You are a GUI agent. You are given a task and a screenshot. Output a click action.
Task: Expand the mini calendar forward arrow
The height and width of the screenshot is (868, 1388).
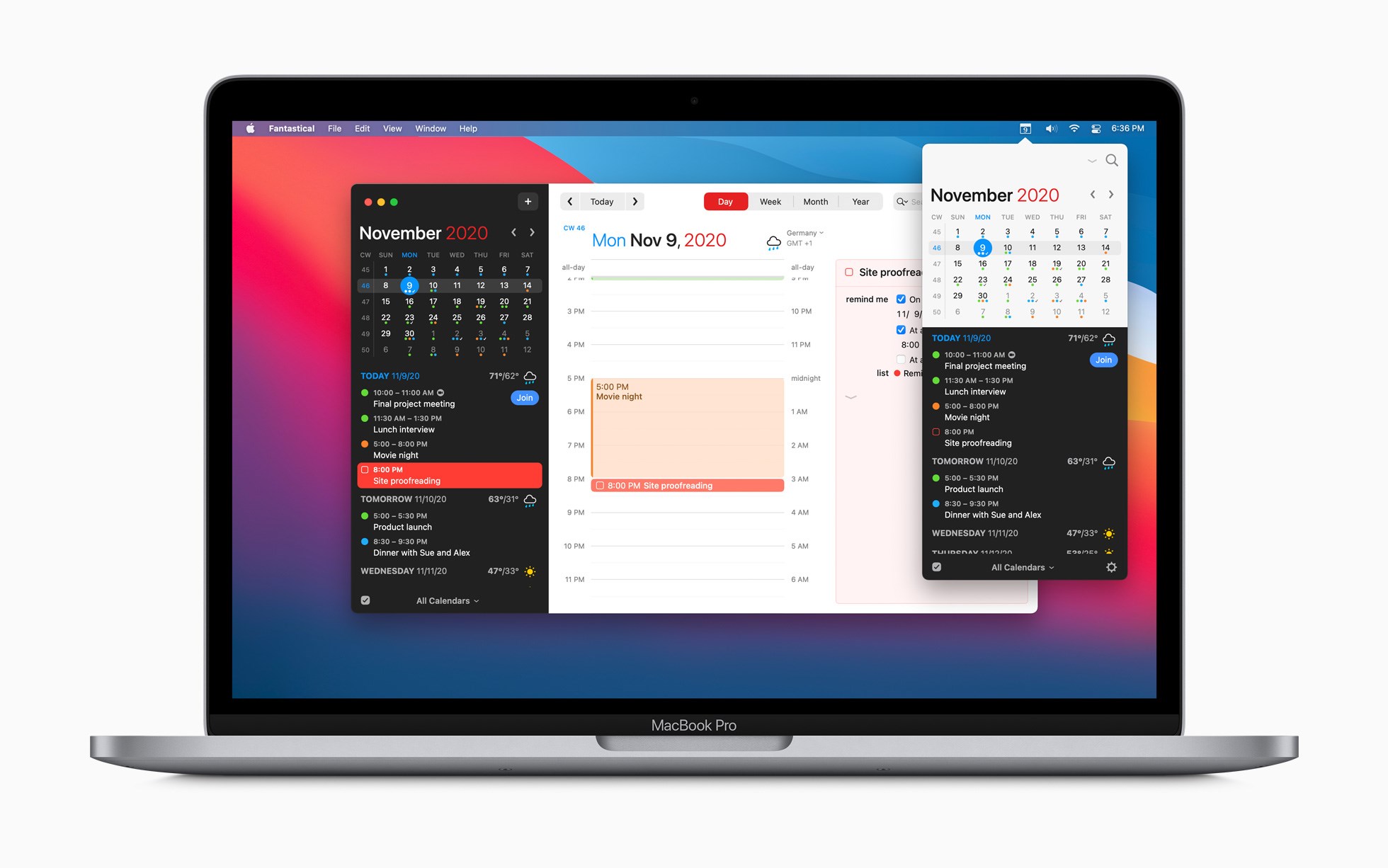pyautogui.click(x=1117, y=195)
